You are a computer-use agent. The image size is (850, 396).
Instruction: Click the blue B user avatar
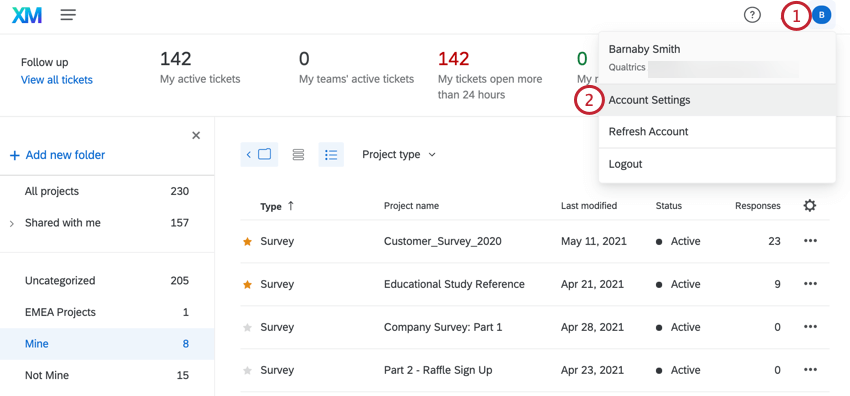point(821,15)
